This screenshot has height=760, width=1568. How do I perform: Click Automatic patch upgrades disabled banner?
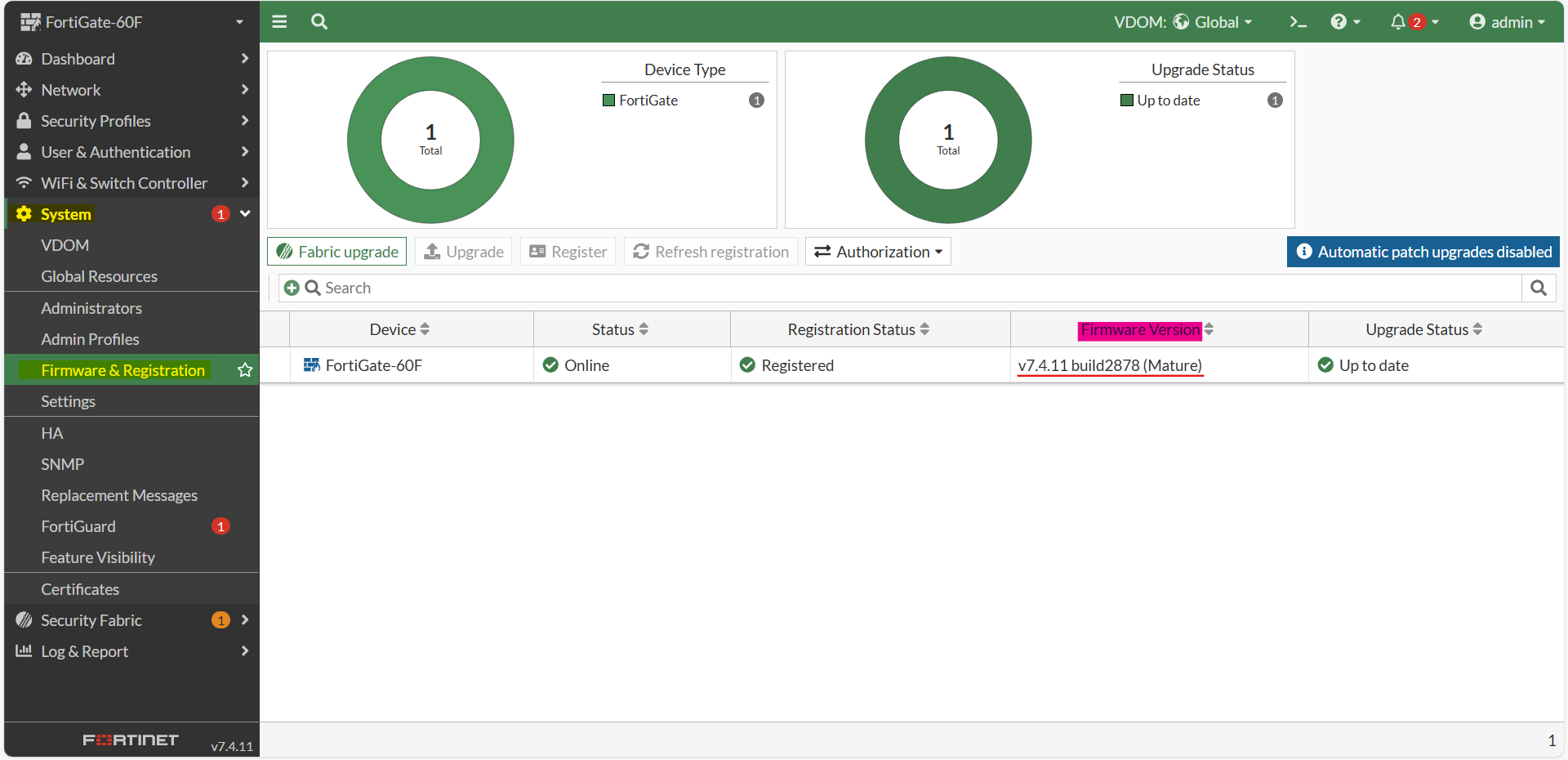(1423, 252)
